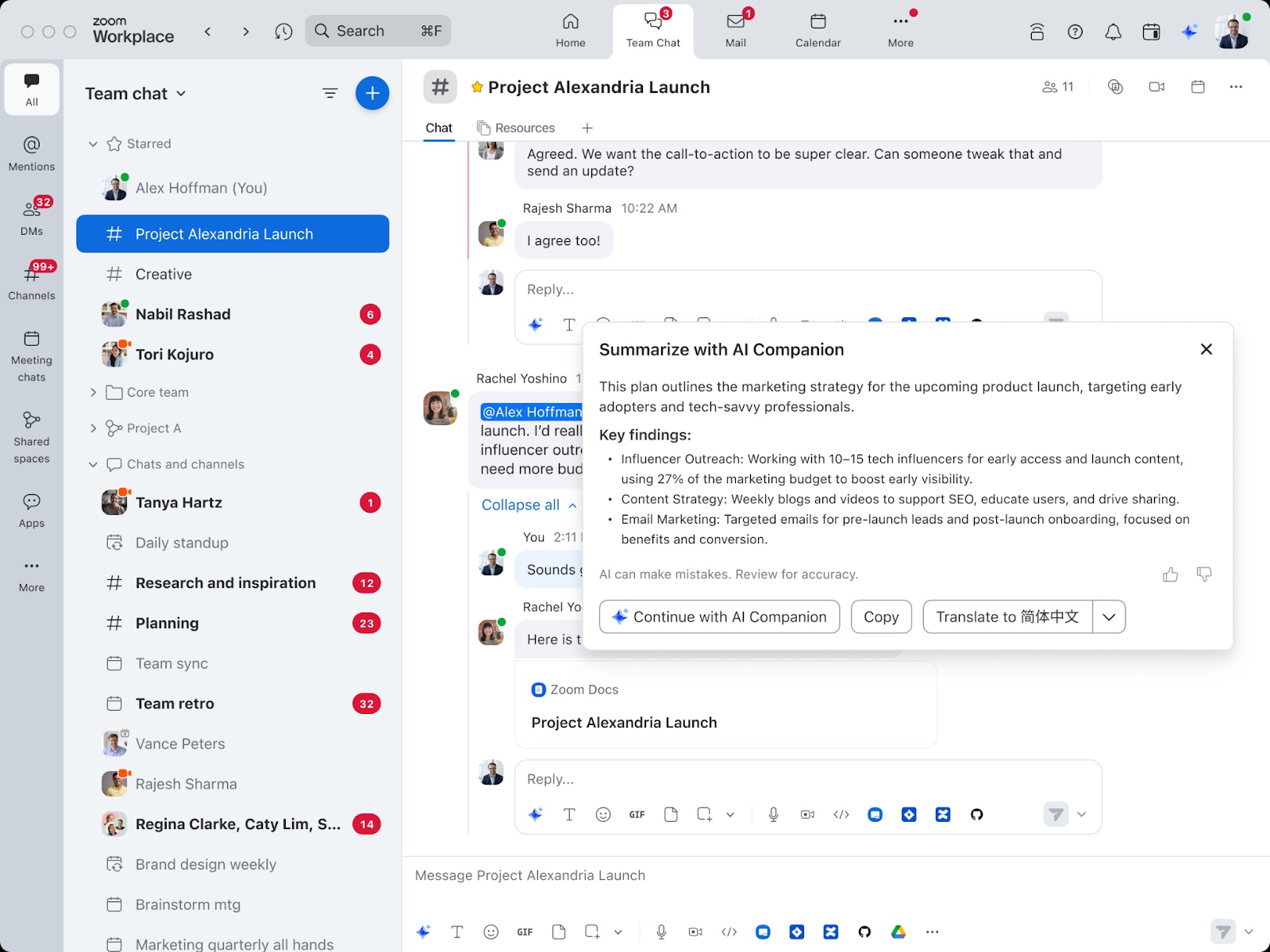This screenshot has width=1270, height=952.
Task: Open chat with Nabil Rashad
Action: [233, 314]
